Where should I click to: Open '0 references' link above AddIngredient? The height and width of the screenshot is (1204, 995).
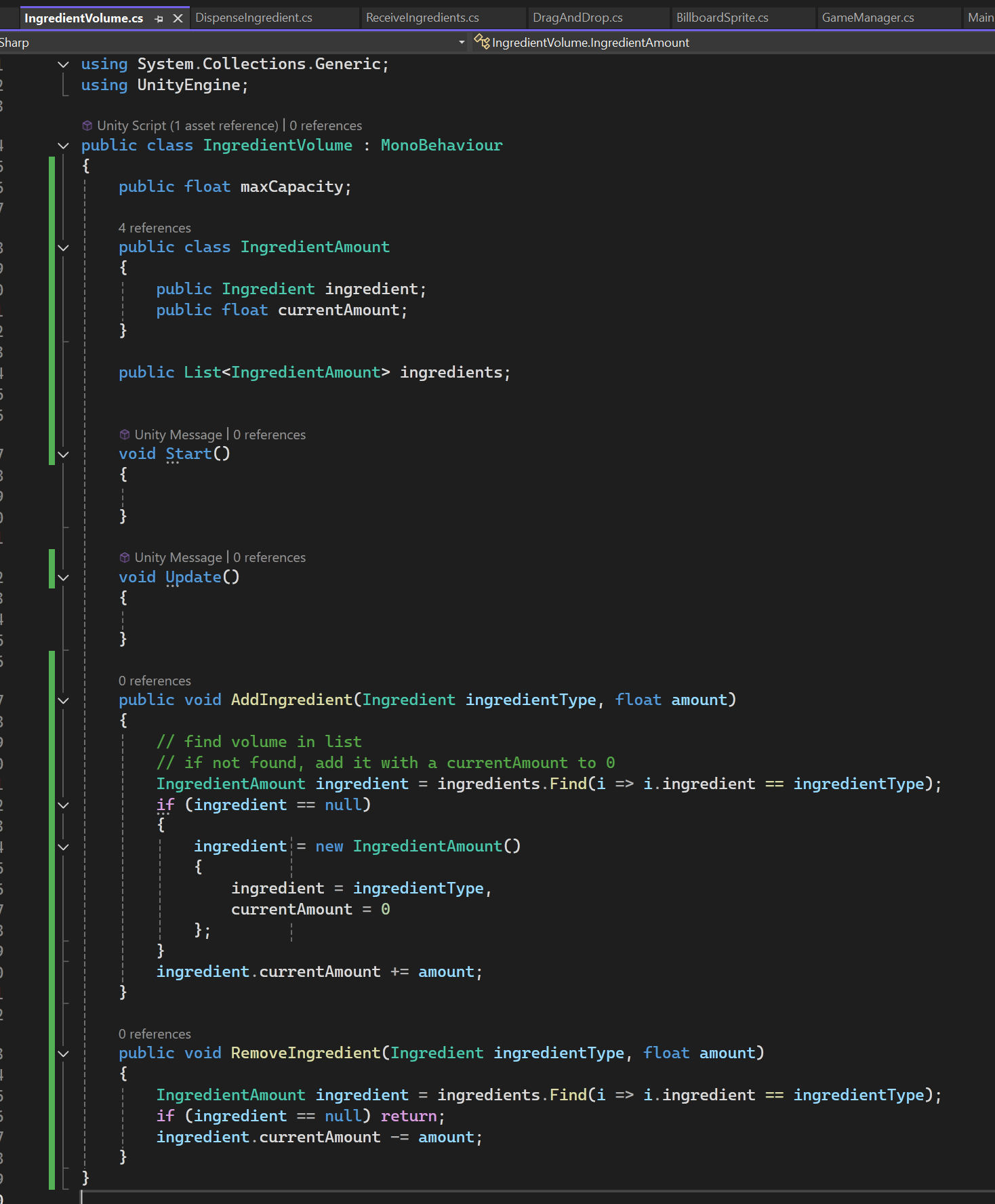coord(155,681)
